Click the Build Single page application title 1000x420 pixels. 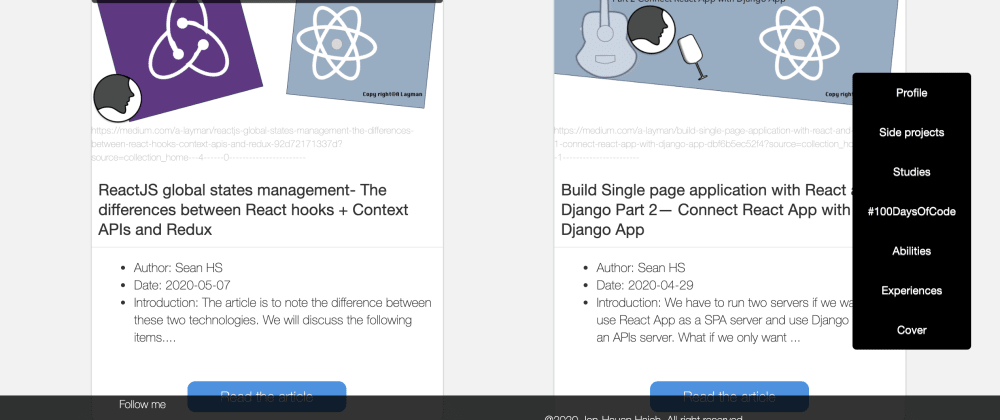[707, 210]
